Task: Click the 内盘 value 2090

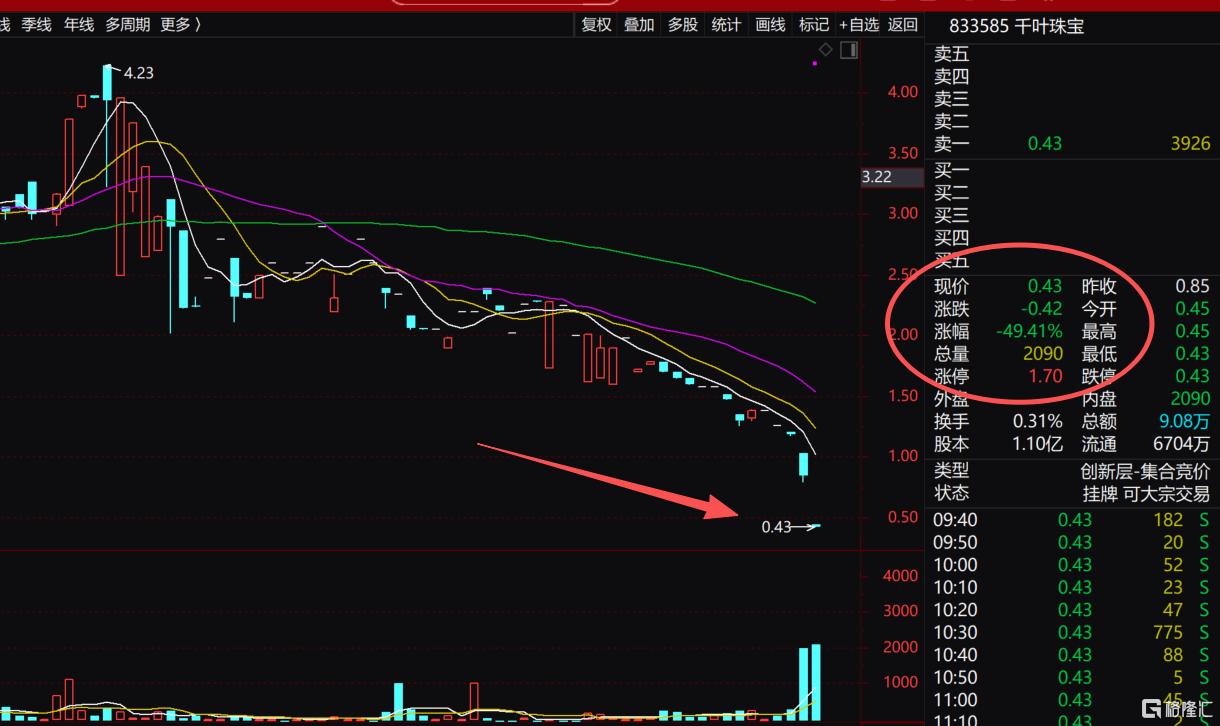Action: coord(1190,399)
